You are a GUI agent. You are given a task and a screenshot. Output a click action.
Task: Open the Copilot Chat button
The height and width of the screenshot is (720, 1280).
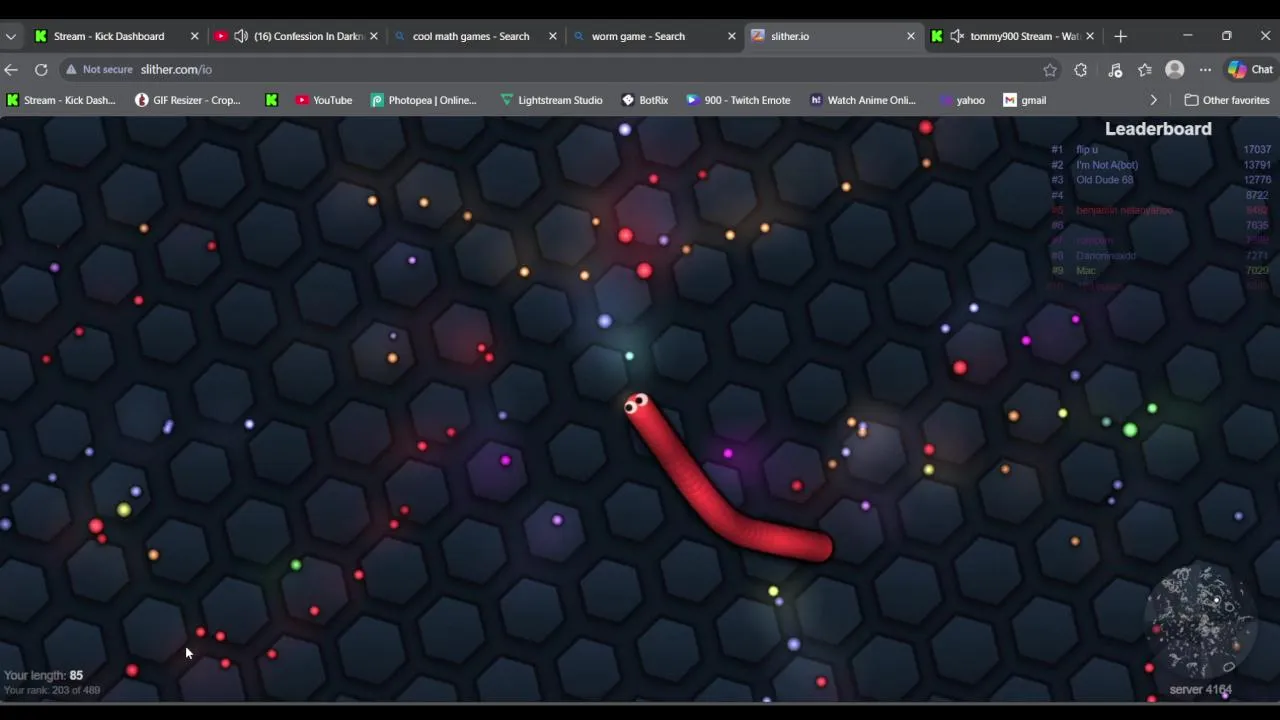1250,70
